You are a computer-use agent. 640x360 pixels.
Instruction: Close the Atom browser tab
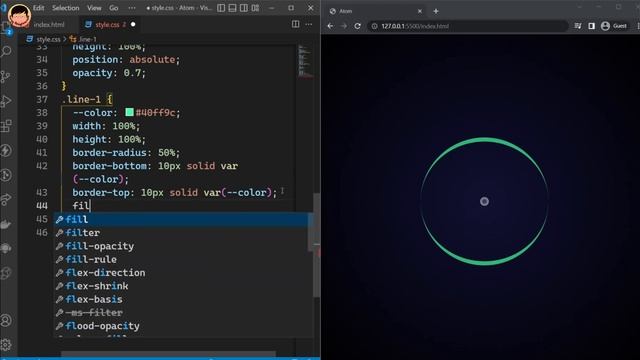pos(420,11)
